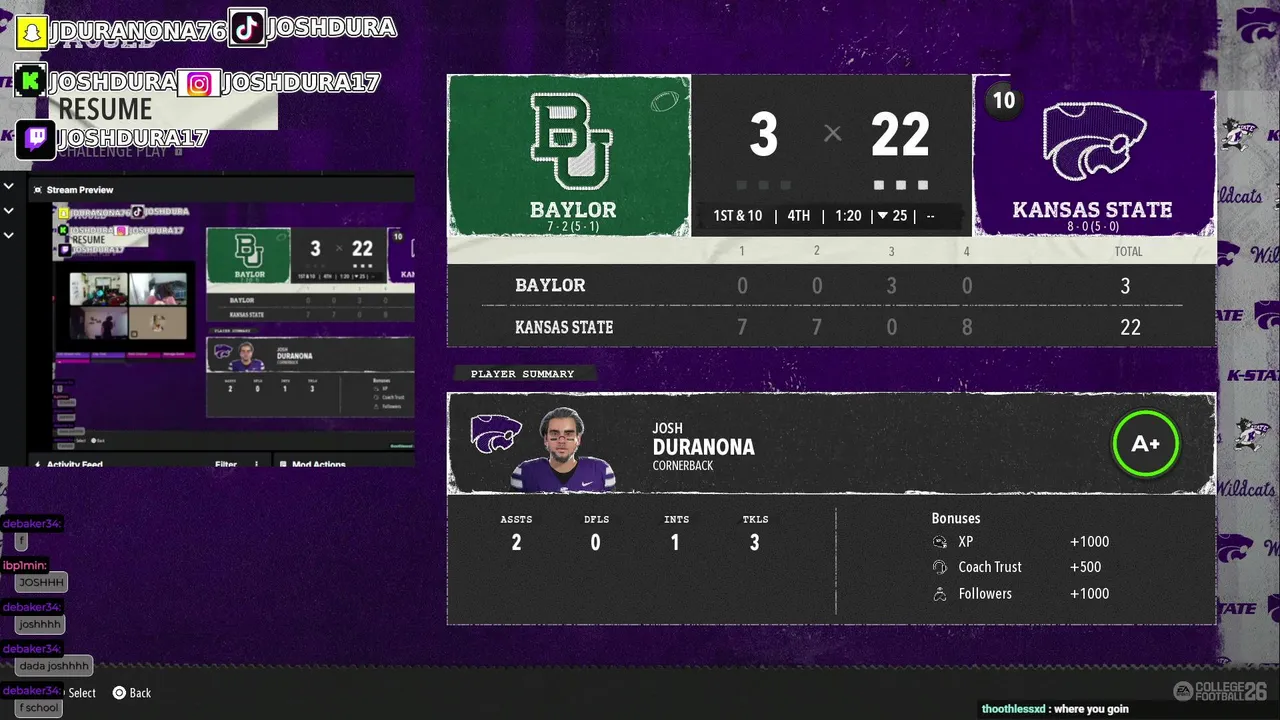This screenshot has height=720, width=1280.
Task: Click the Back button label
Action: (x=140, y=693)
